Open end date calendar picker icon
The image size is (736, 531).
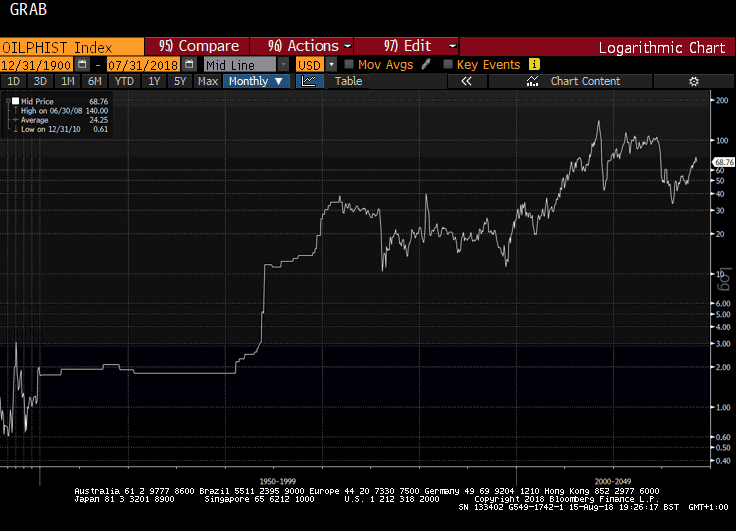189,64
